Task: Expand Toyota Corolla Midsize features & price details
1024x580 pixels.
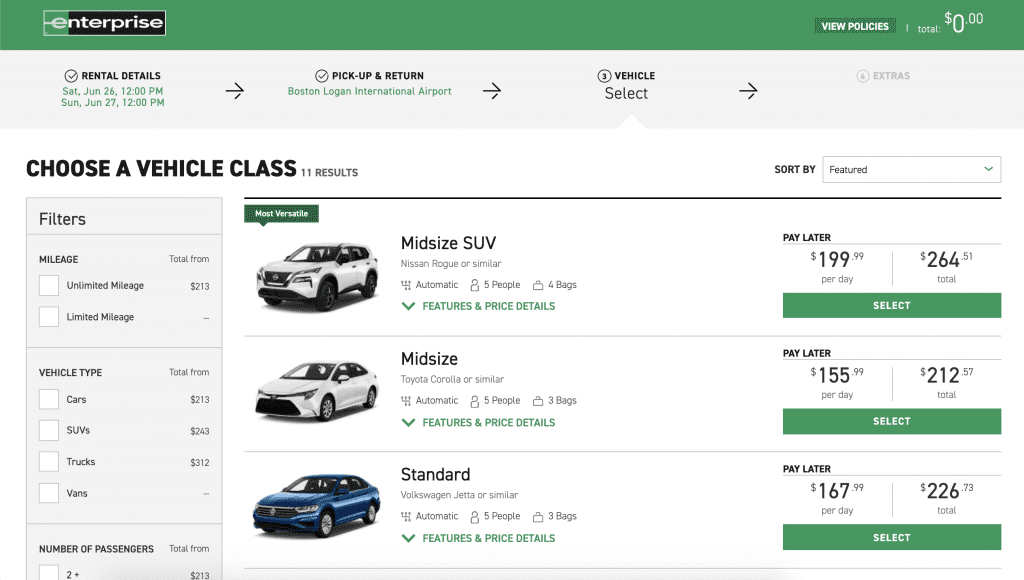Action: click(x=478, y=423)
